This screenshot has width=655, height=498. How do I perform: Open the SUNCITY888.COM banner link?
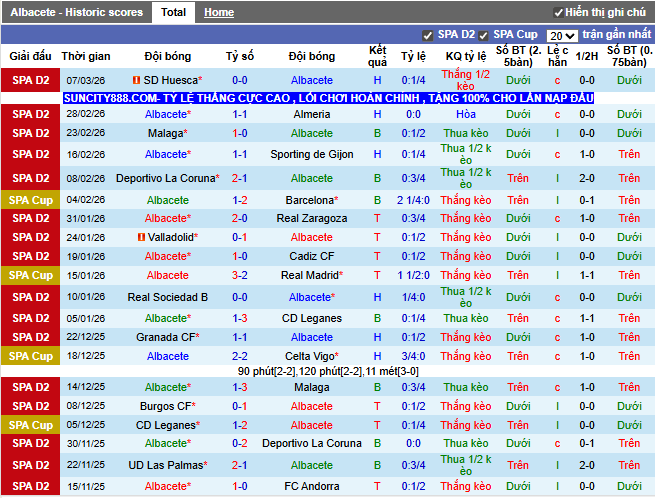[328, 98]
